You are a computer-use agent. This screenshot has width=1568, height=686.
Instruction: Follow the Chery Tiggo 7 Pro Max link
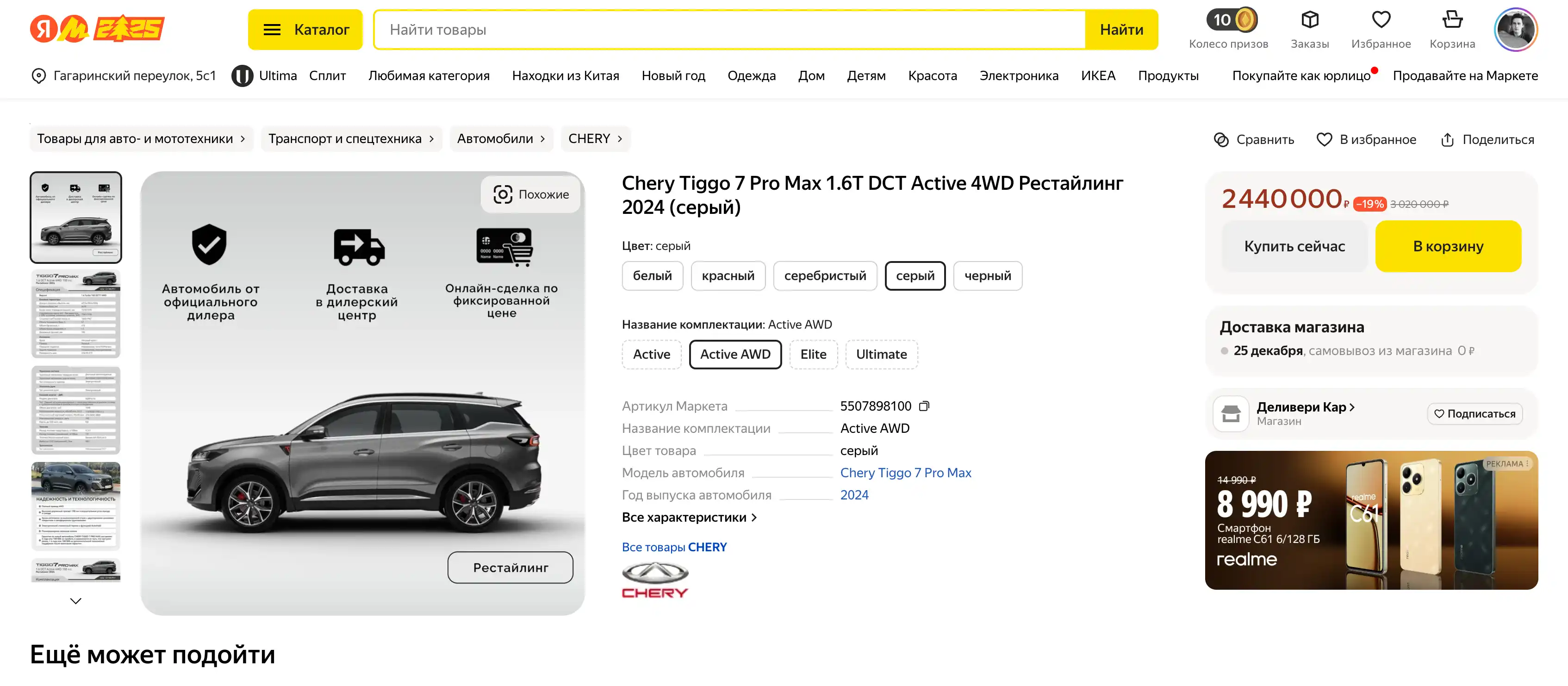(905, 473)
